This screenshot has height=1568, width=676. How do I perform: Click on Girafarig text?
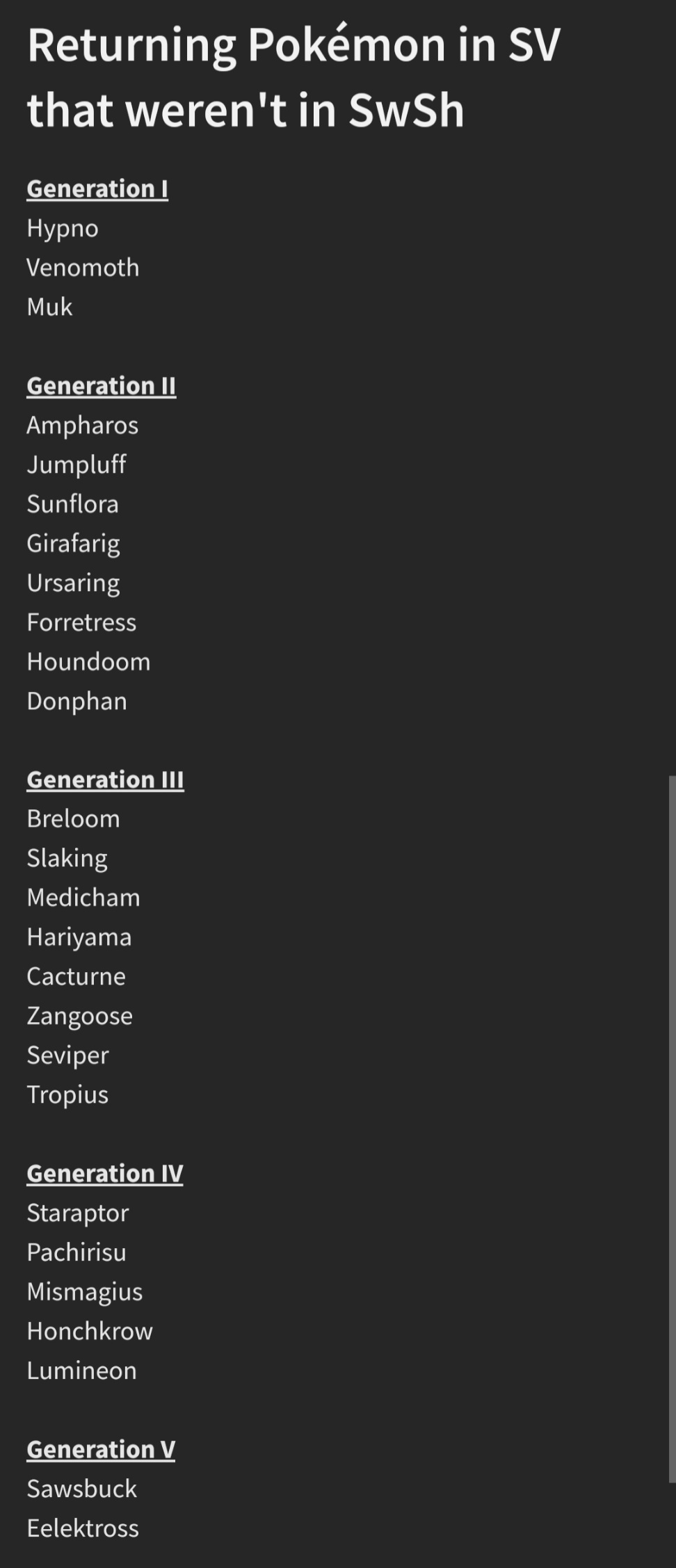coord(73,544)
